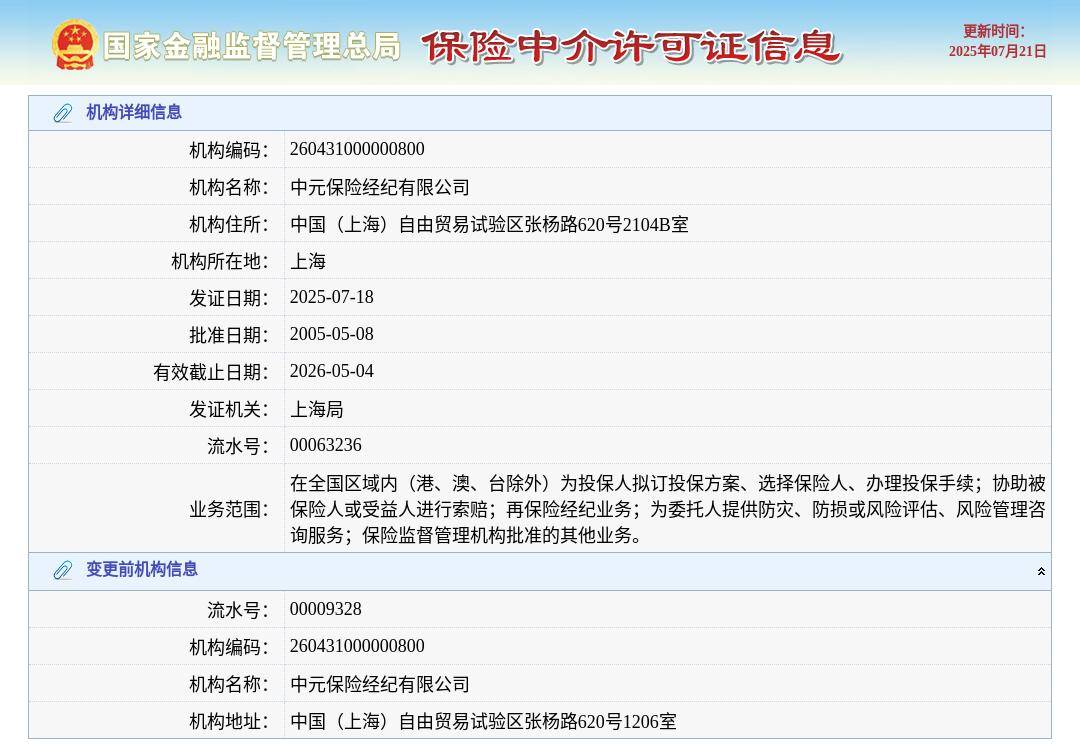Click 中元保险经纪有限公司 in the top details table
This screenshot has width=1080, height=753.
380,187
